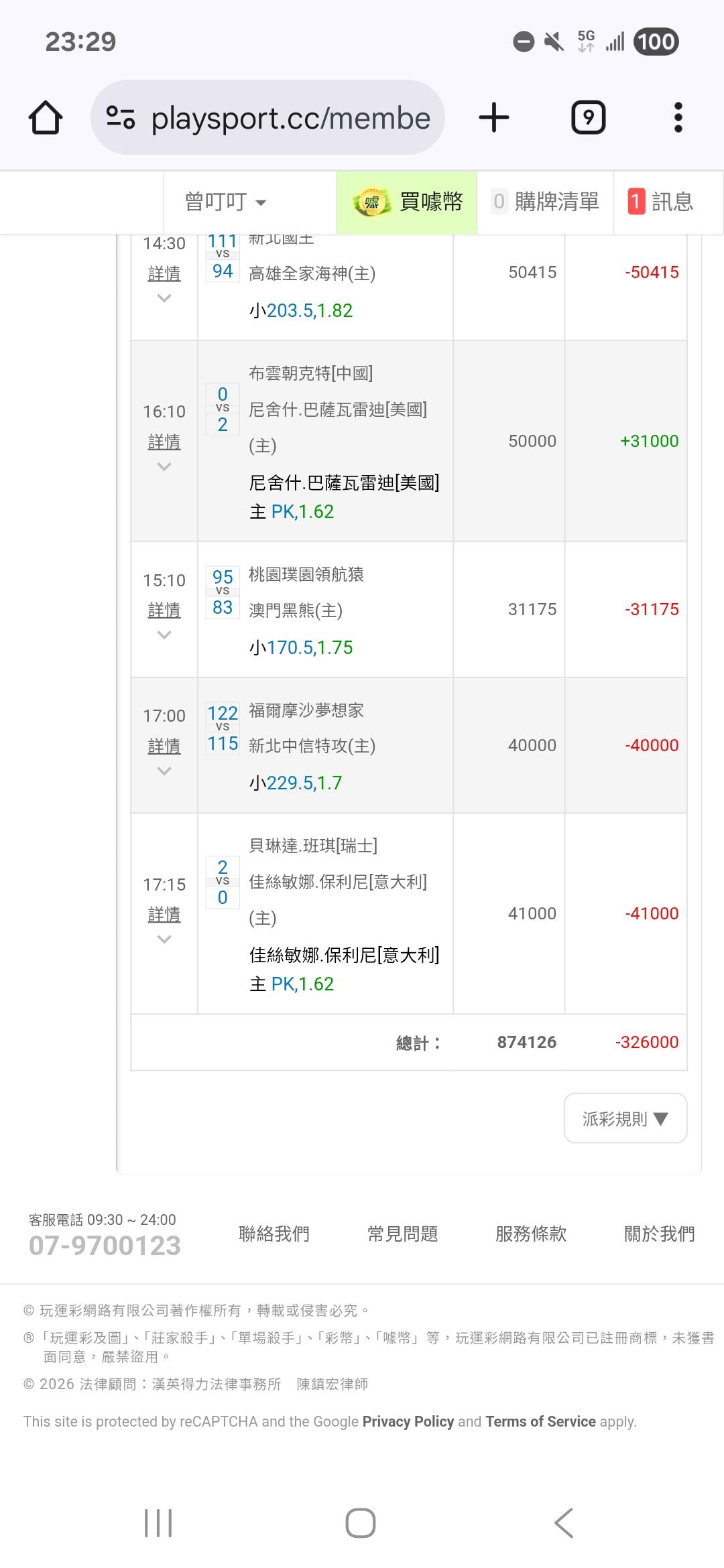The height and width of the screenshot is (1568, 724).
Task: Expand the chevron under the 16:10 match
Action: [164, 467]
